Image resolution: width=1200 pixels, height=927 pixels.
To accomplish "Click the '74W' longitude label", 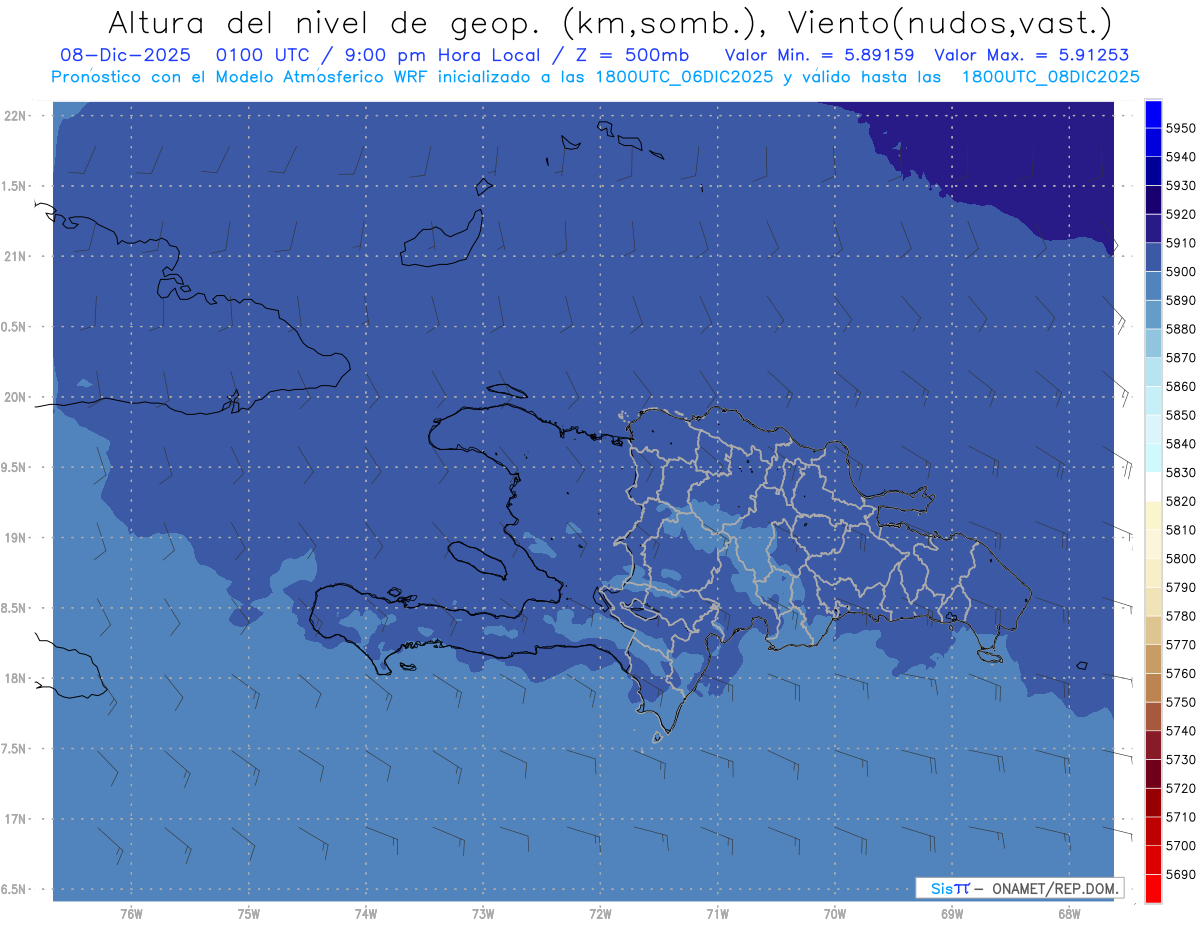I will (x=366, y=914).
